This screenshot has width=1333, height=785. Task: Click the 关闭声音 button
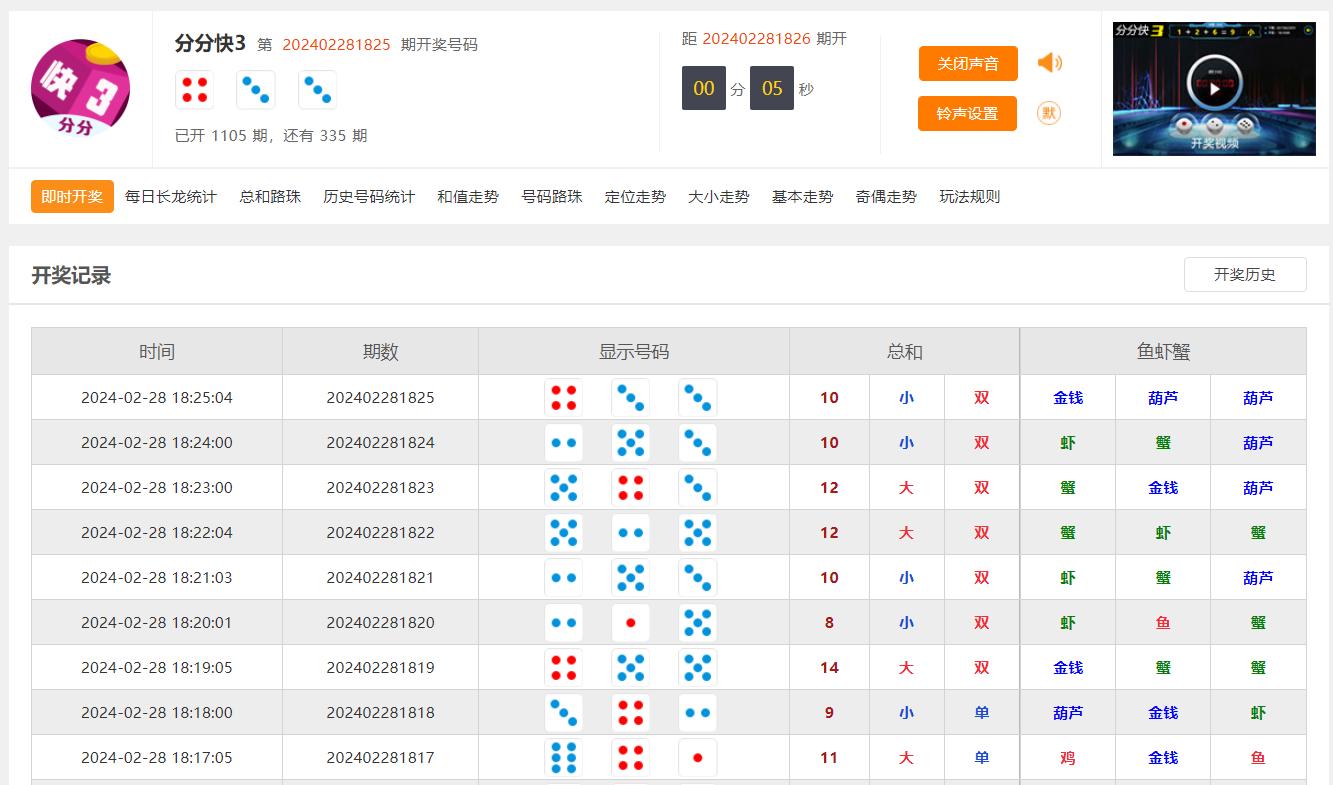click(x=968, y=63)
